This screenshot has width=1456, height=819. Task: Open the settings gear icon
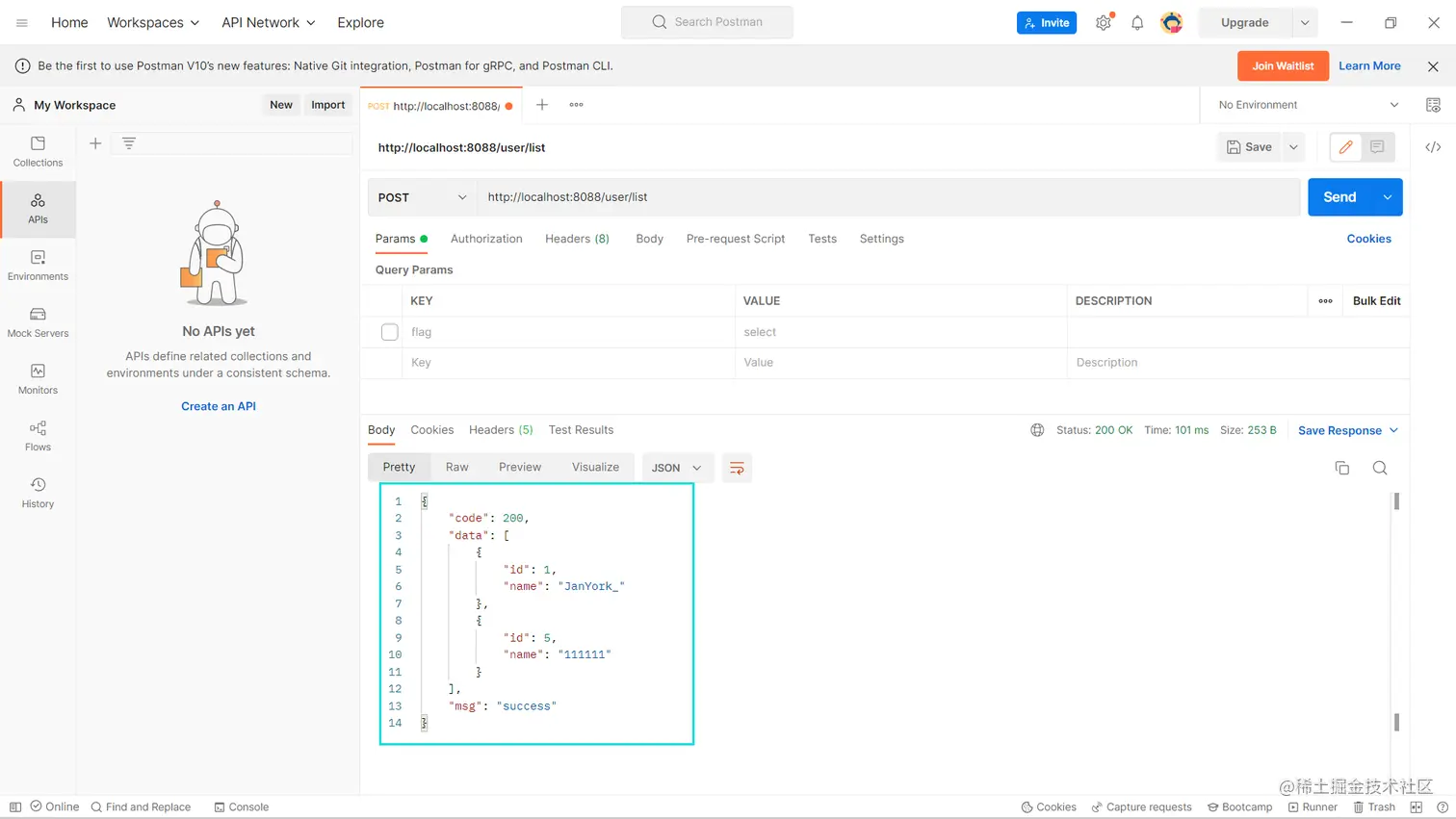pyautogui.click(x=1104, y=22)
